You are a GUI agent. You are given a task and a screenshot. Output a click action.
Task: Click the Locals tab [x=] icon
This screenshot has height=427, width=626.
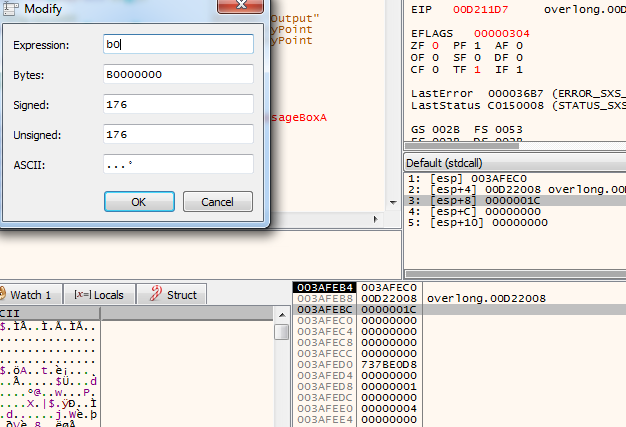click(82, 295)
